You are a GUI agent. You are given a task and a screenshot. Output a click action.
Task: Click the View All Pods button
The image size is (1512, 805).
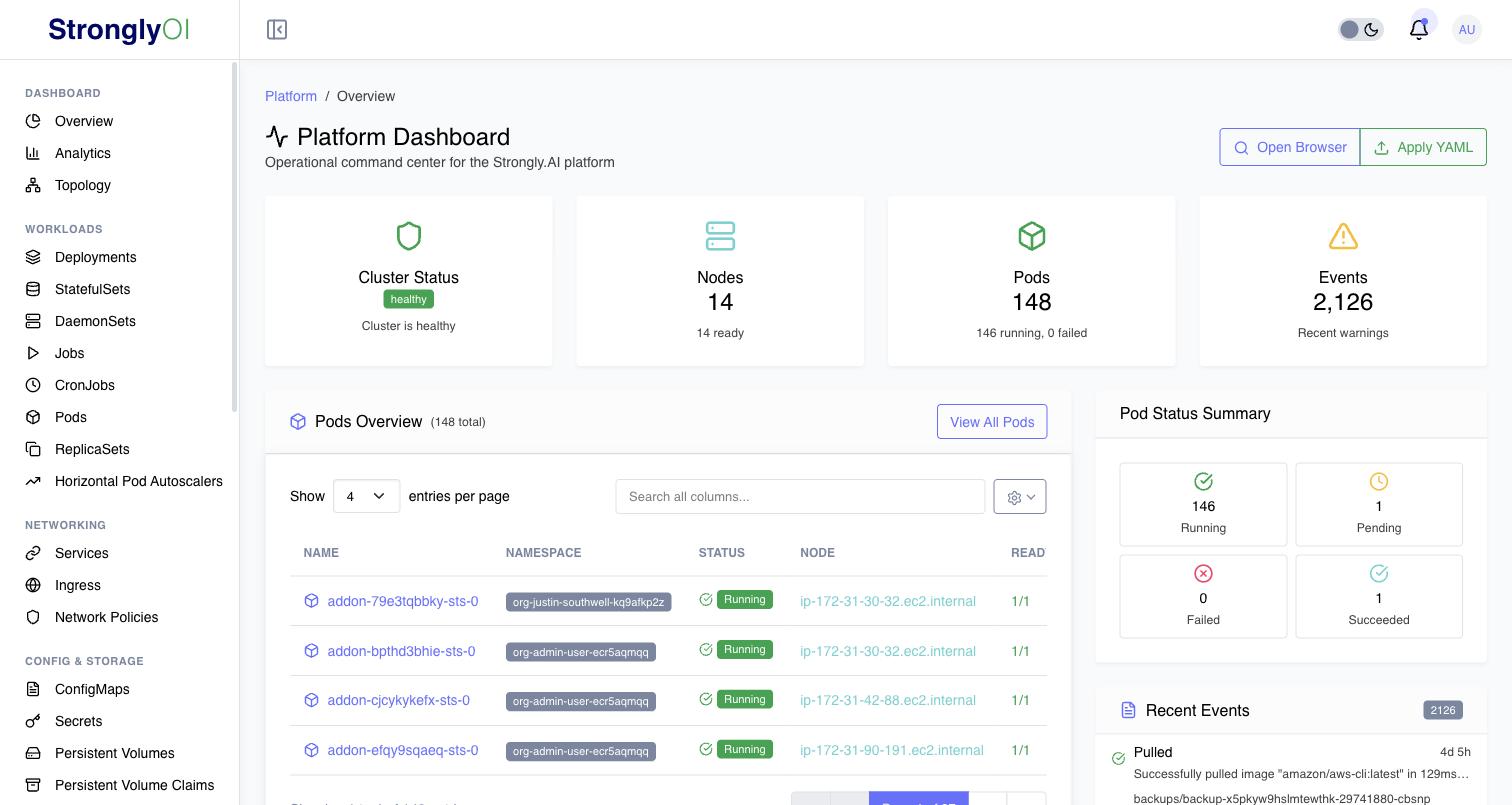click(992, 422)
